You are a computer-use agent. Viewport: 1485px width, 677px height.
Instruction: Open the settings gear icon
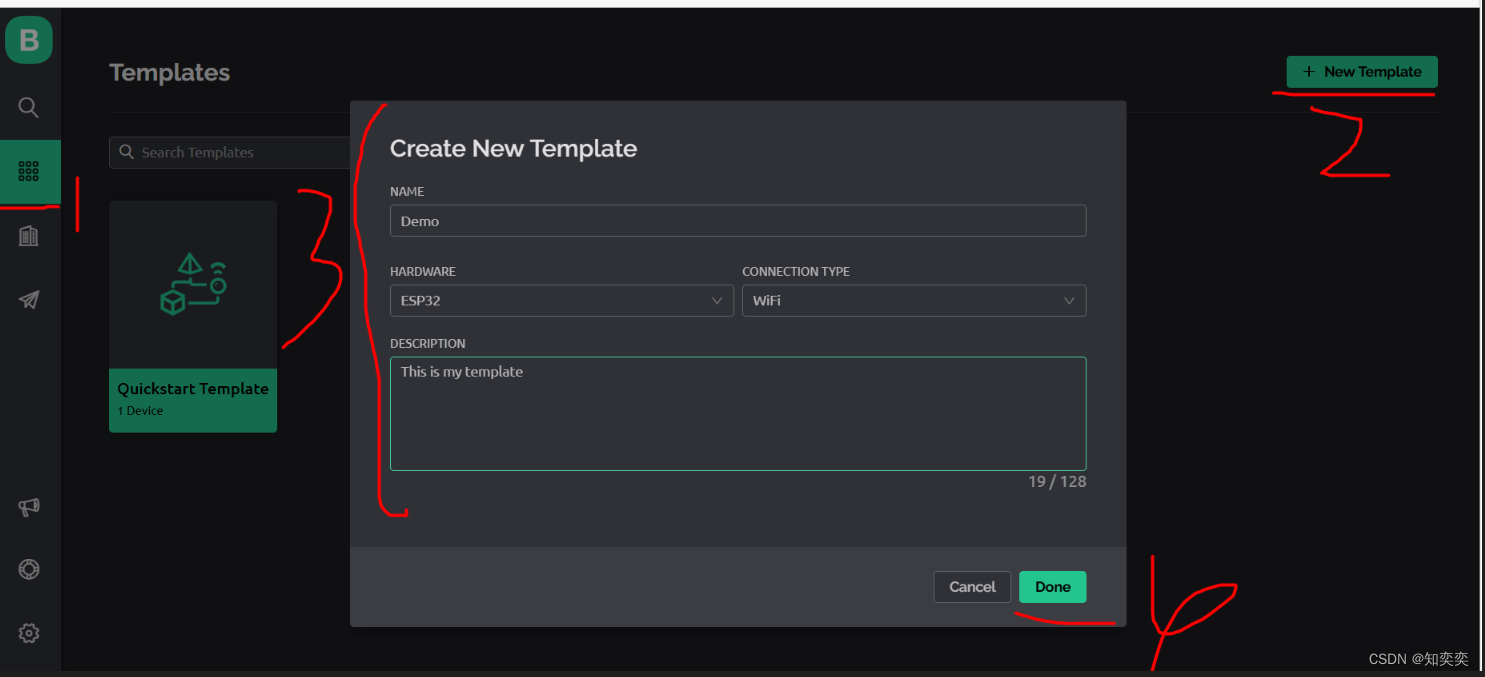pyautogui.click(x=29, y=633)
